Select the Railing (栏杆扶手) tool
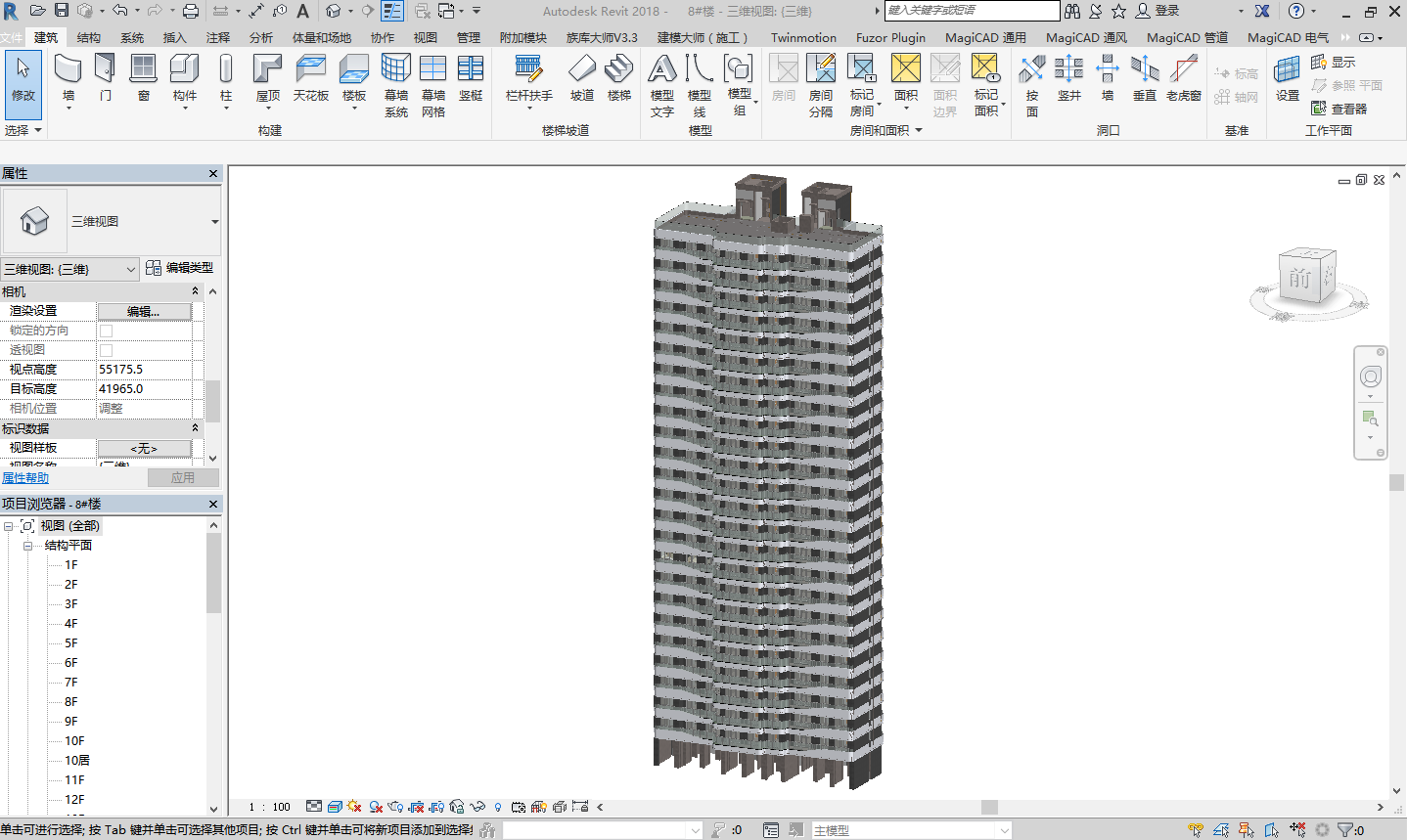Image resolution: width=1407 pixels, height=840 pixels. pos(529,79)
